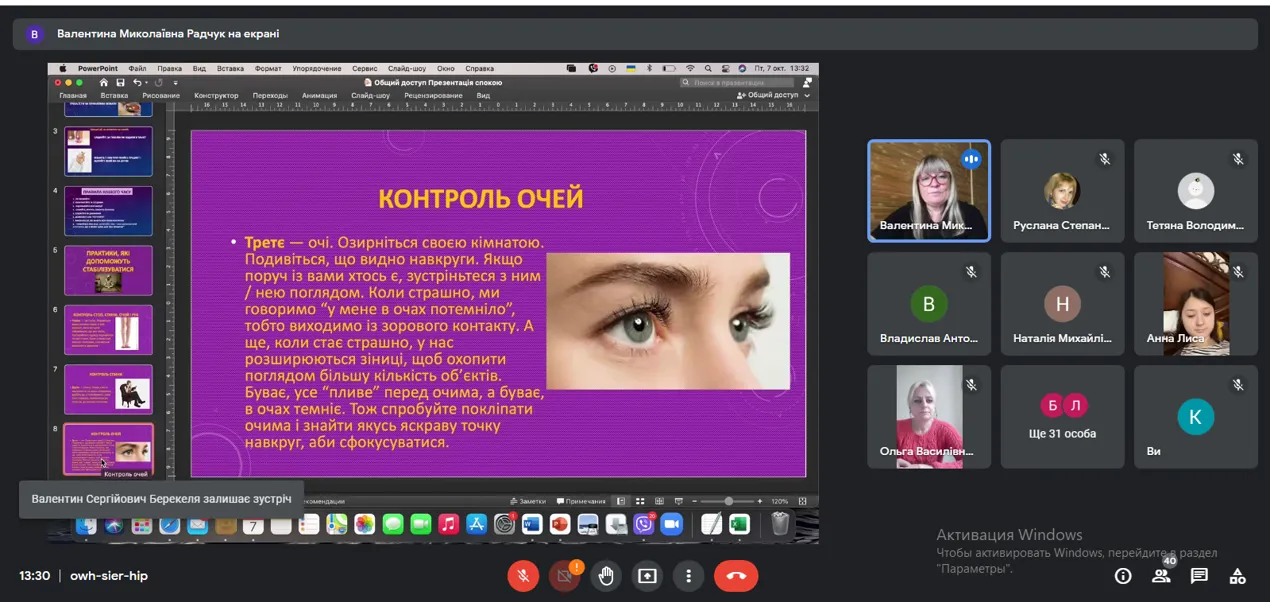
Task: Adjust the zoom slider in PowerPoint status bar
Action: [x=728, y=501]
